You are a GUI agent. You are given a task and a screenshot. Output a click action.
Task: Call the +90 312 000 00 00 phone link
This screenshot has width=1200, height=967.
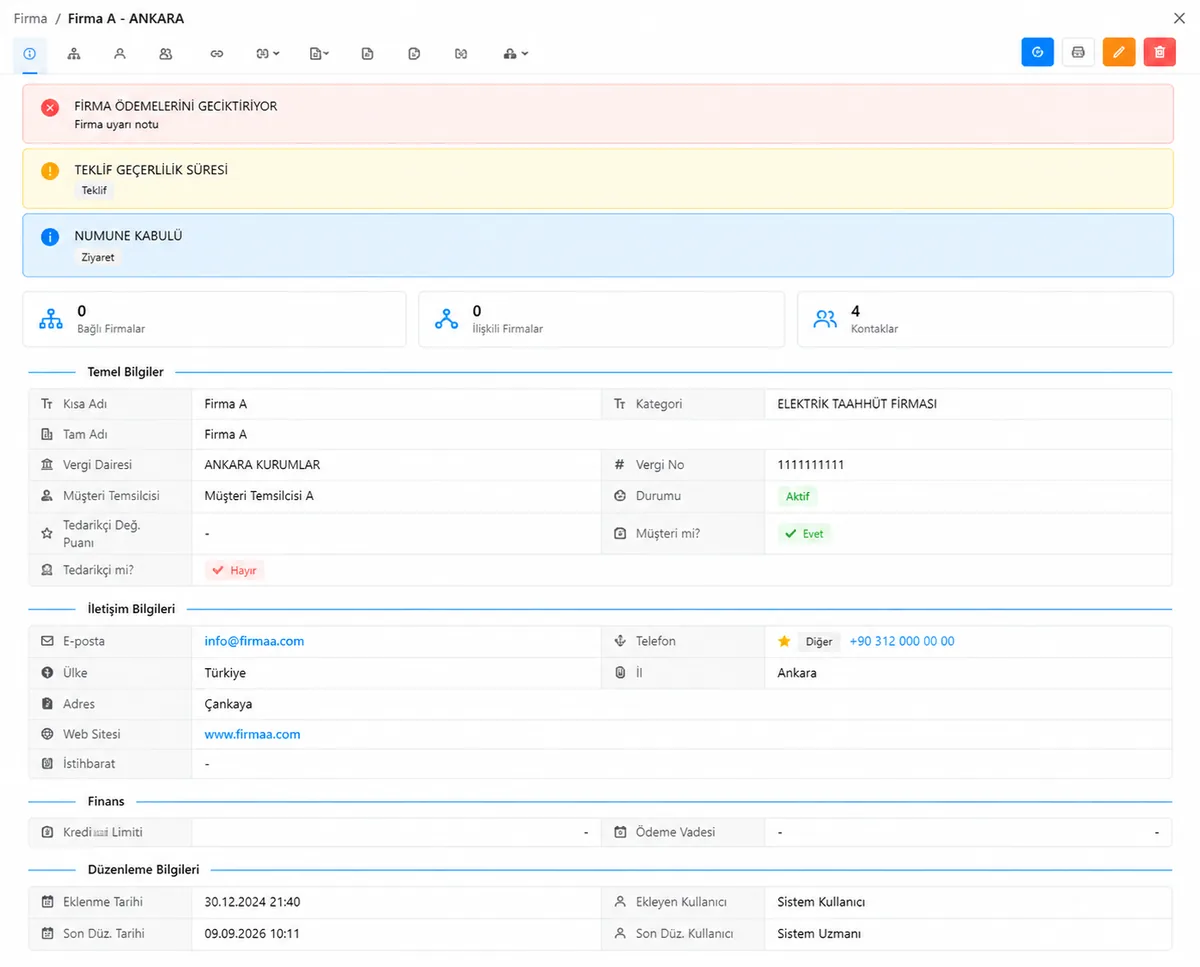[902, 641]
